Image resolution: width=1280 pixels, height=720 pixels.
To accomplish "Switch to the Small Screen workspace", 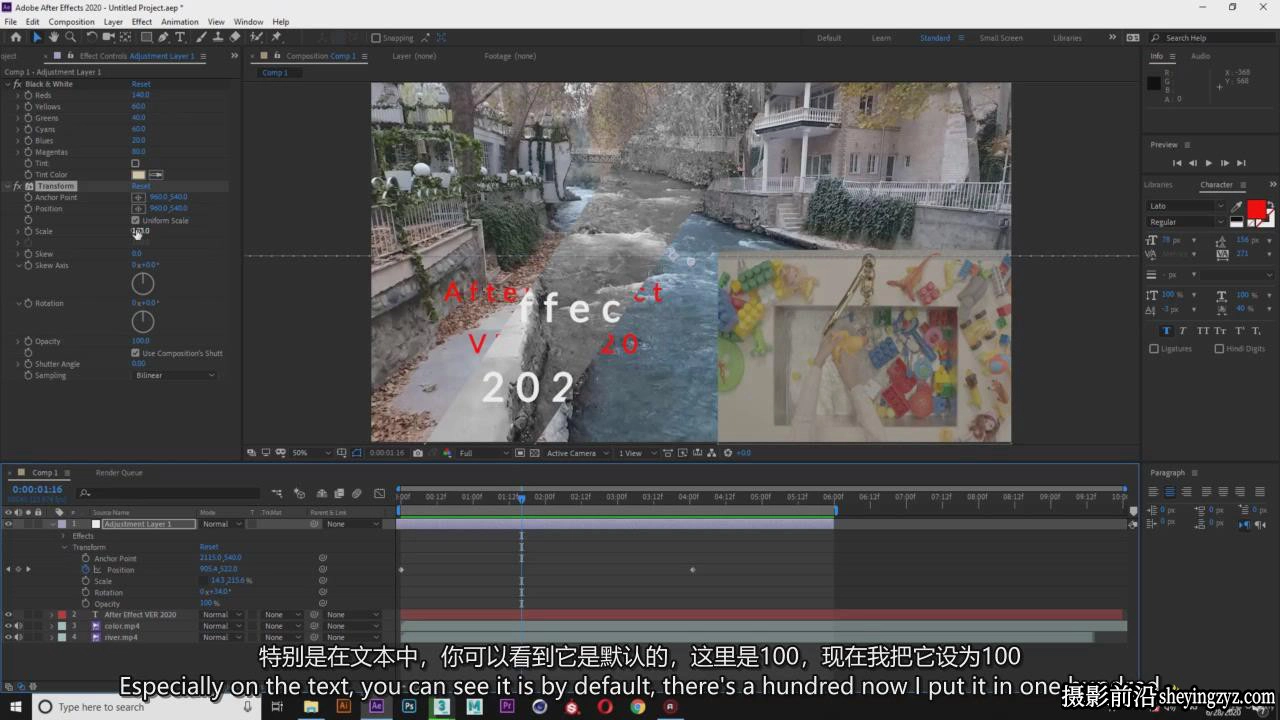I will click(1001, 38).
